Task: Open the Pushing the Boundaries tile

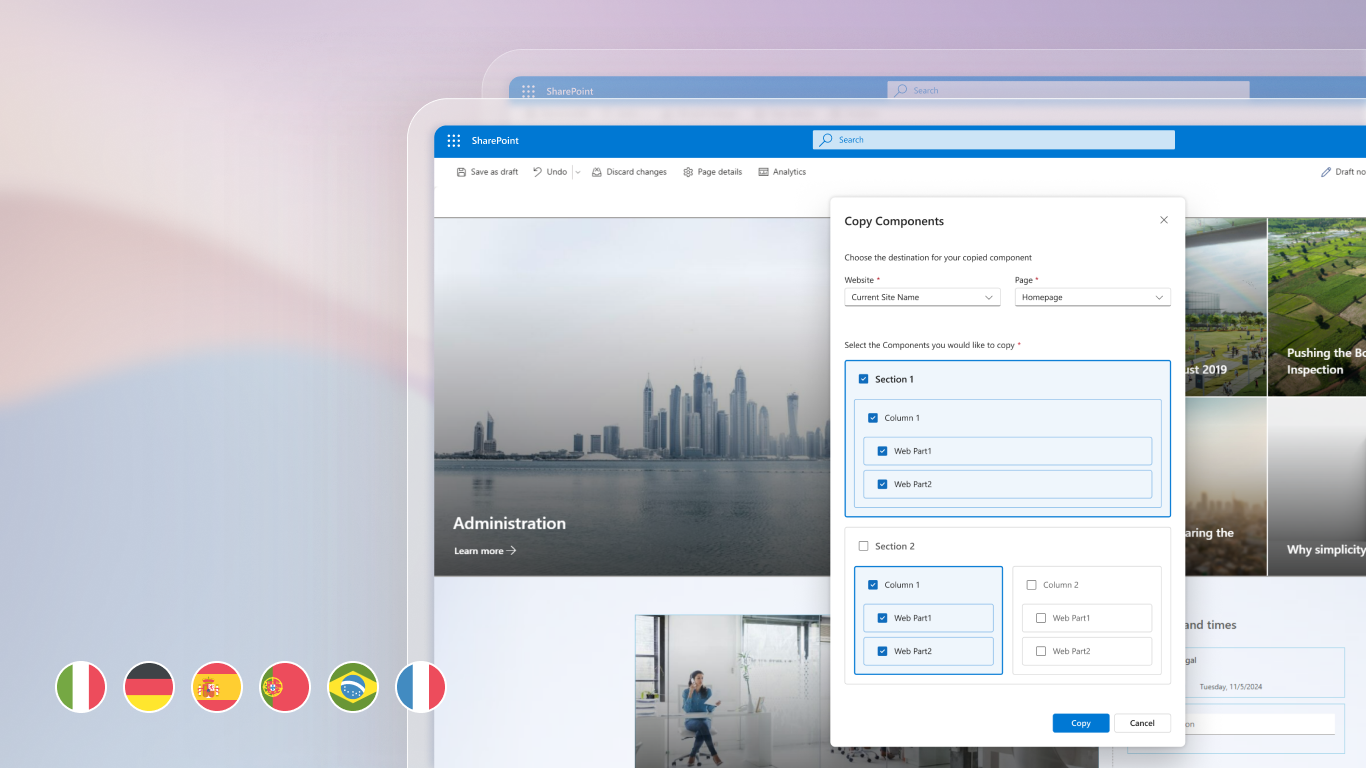Action: point(1317,307)
